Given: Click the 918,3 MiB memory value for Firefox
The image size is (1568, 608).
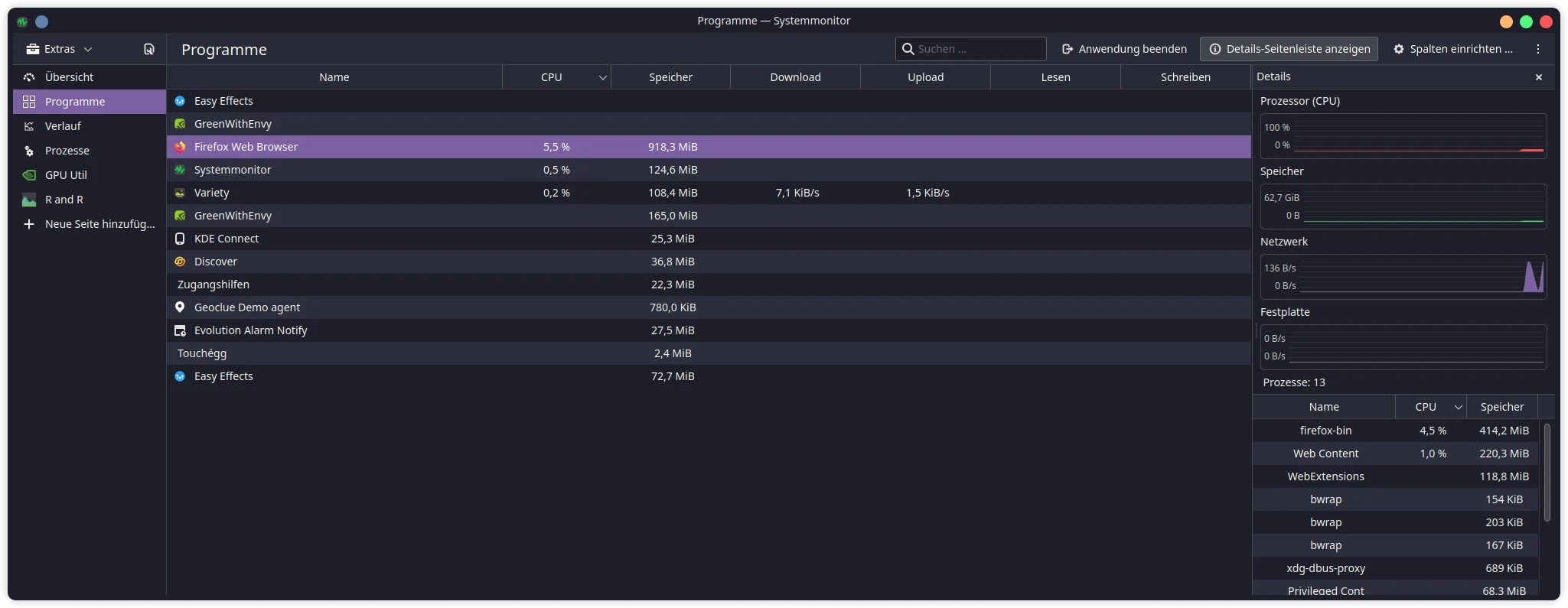Looking at the screenshot, I should 673,147.
